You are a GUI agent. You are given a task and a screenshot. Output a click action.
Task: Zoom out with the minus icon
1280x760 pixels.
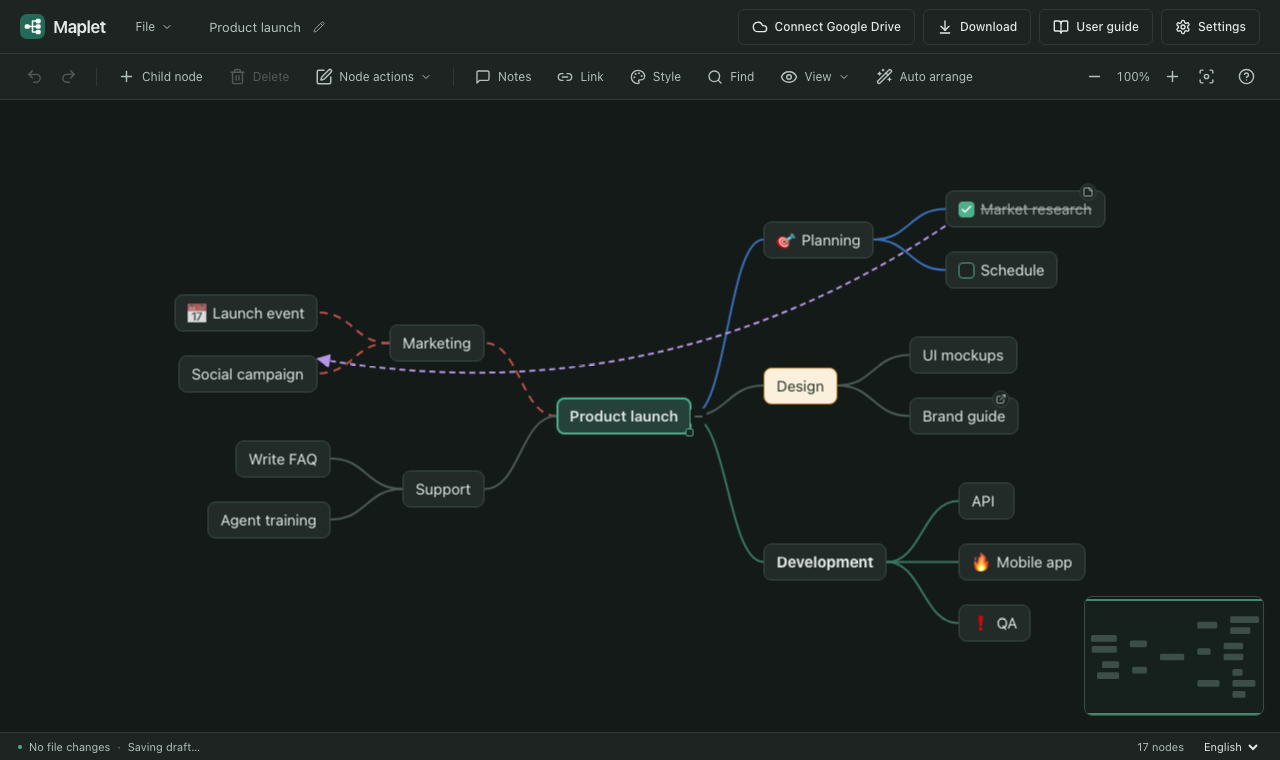(1095, 77)
